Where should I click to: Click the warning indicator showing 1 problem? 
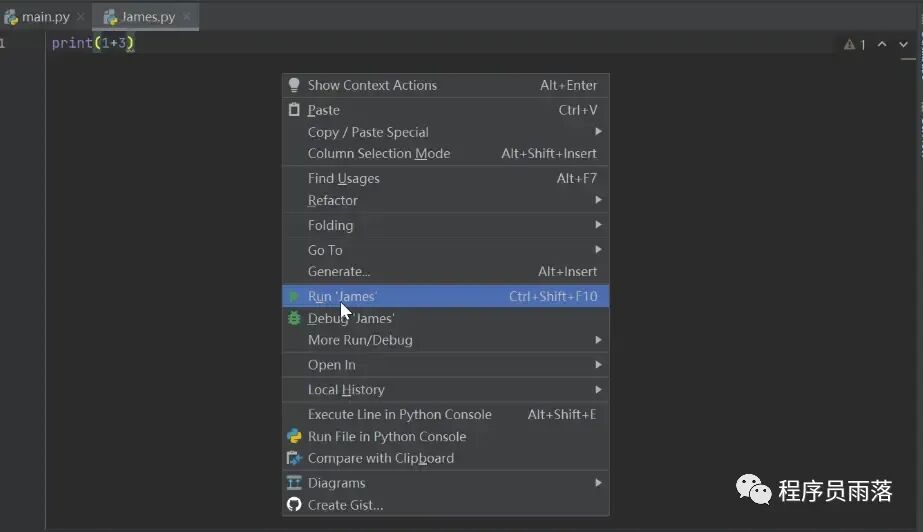855,44
